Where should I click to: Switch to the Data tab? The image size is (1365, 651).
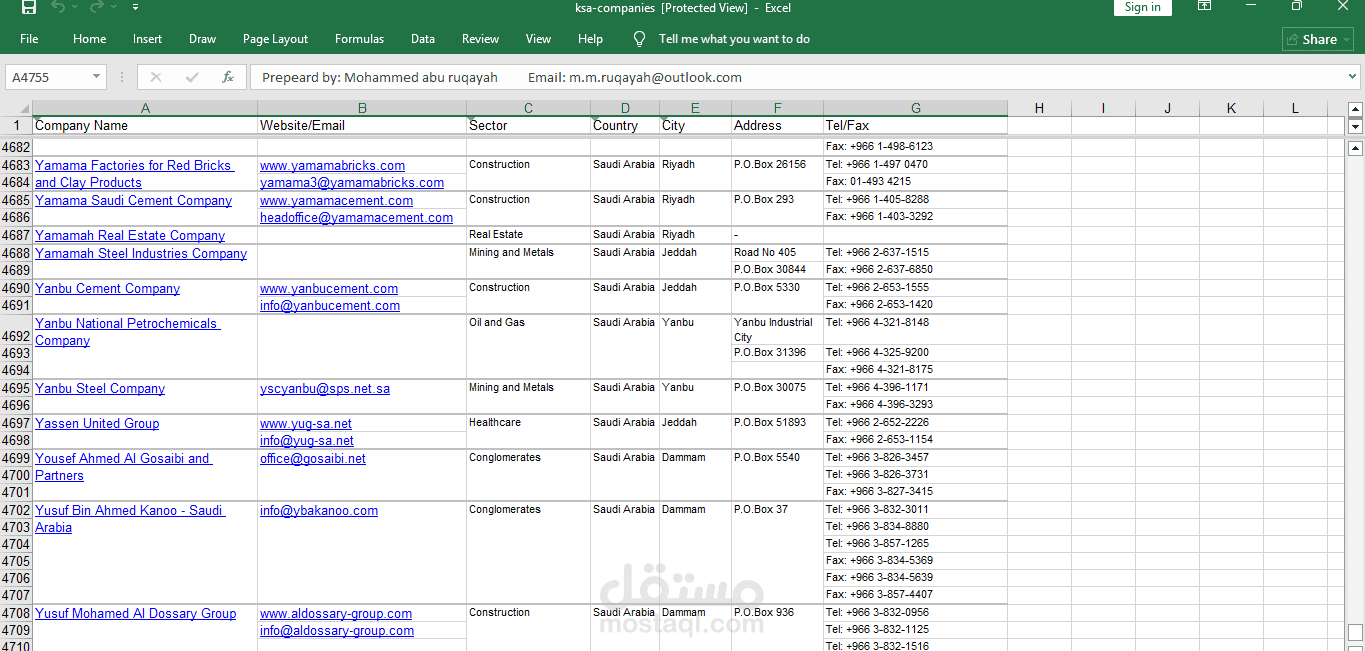(x=423, y=39)
